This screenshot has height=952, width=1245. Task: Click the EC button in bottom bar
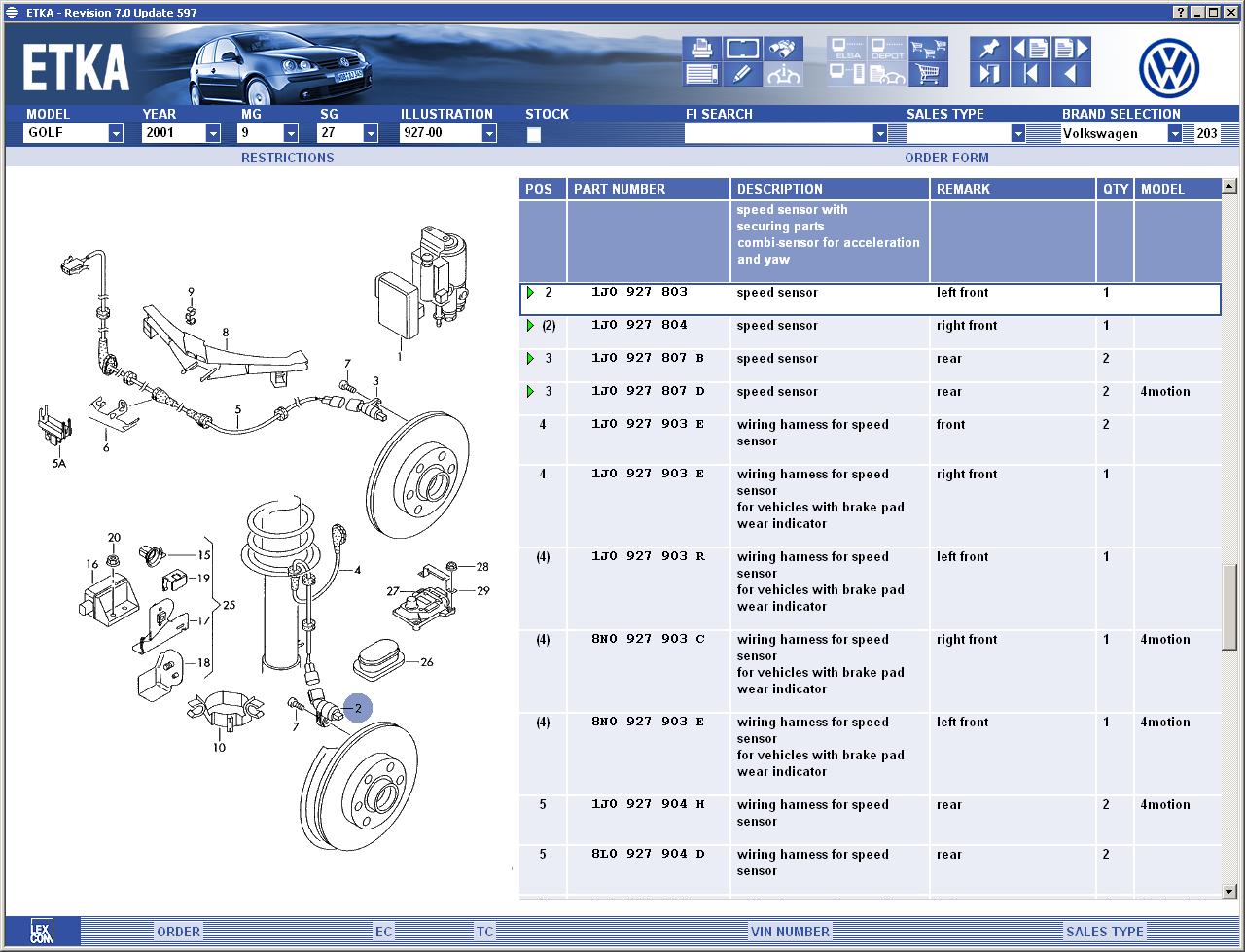point(384,932)
